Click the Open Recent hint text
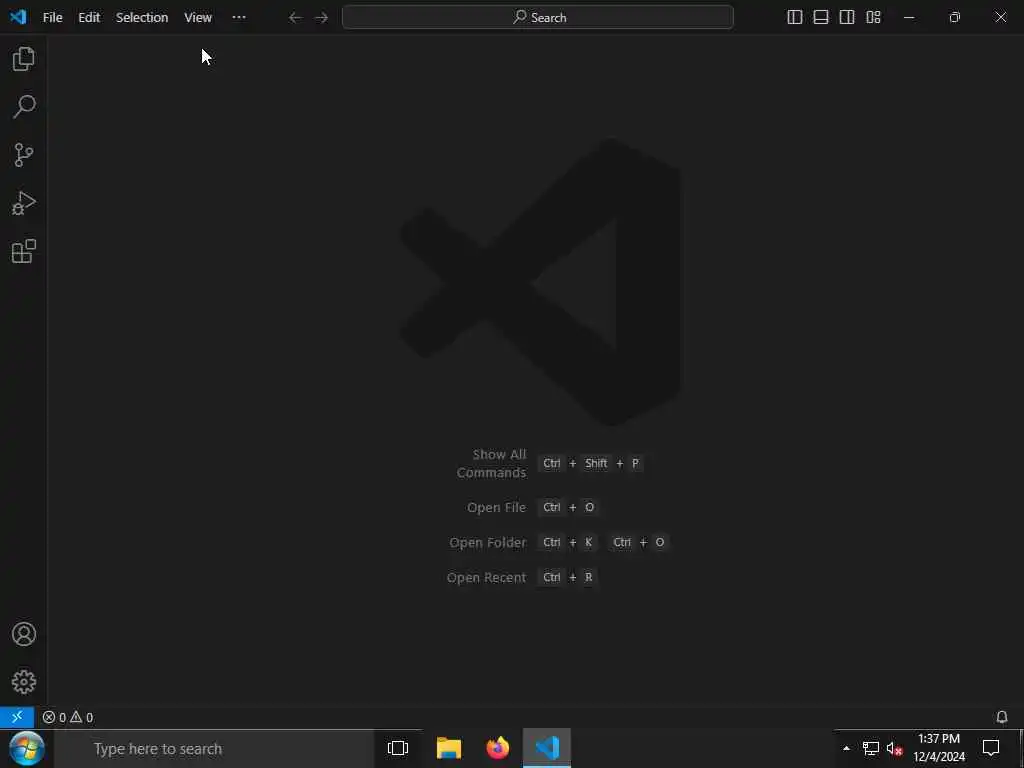 coord(486,577)
